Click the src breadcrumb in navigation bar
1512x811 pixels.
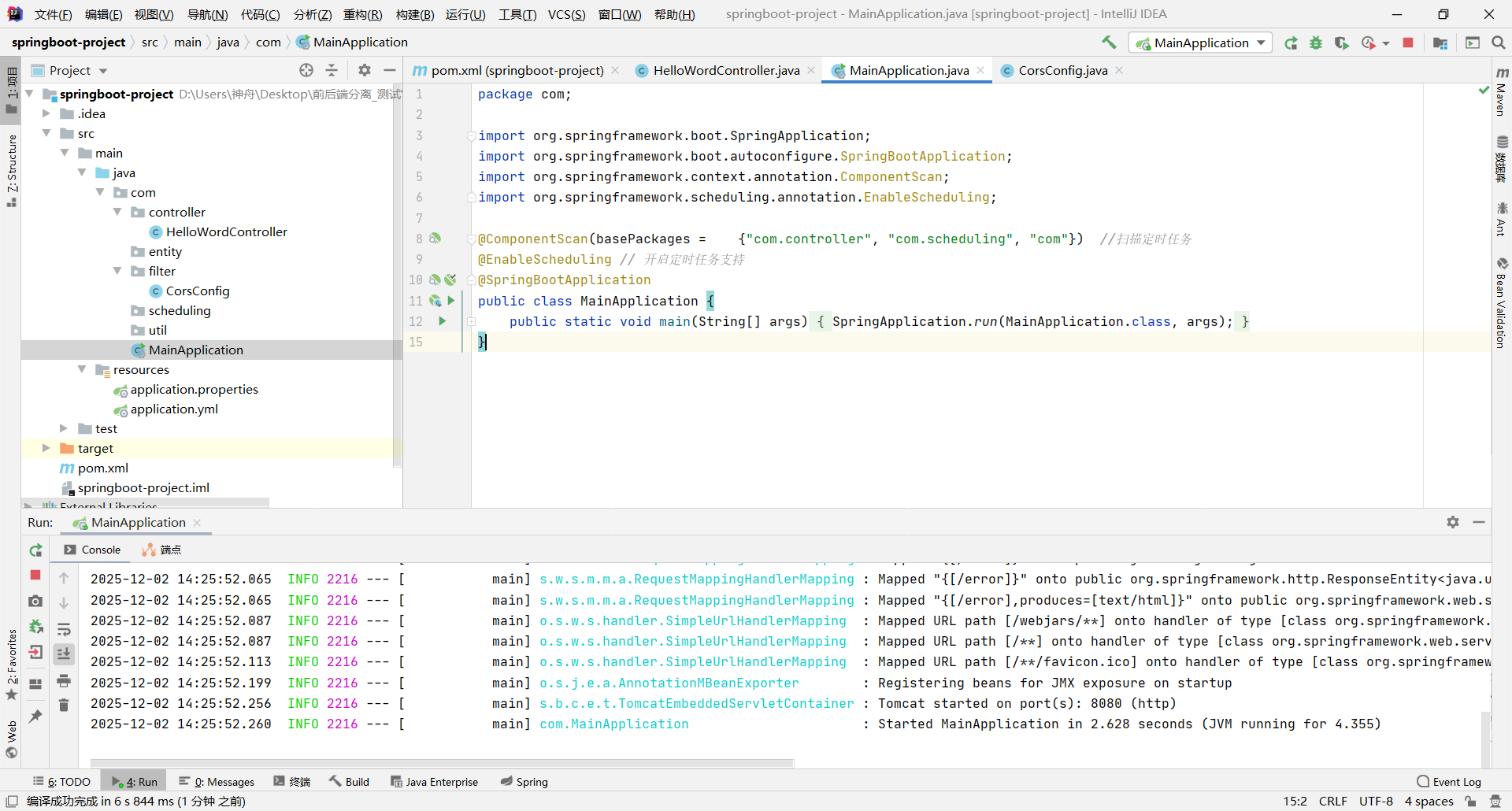click(x=150, y=43)
